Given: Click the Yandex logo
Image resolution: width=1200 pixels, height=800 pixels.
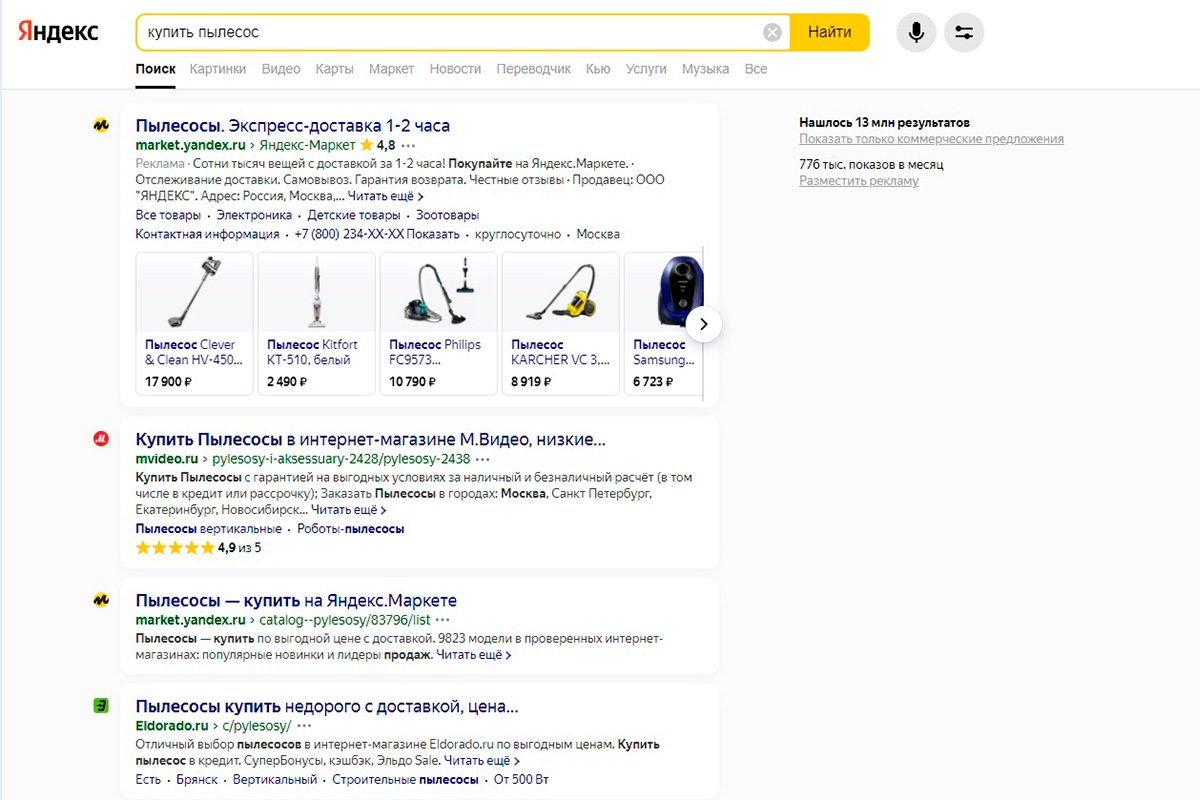Looking at the screenshot, I should 58,32.
